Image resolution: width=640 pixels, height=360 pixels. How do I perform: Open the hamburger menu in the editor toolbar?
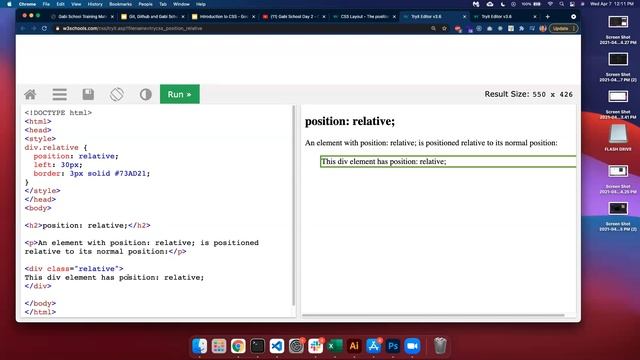pyautogui.click(x=60, y=94)
